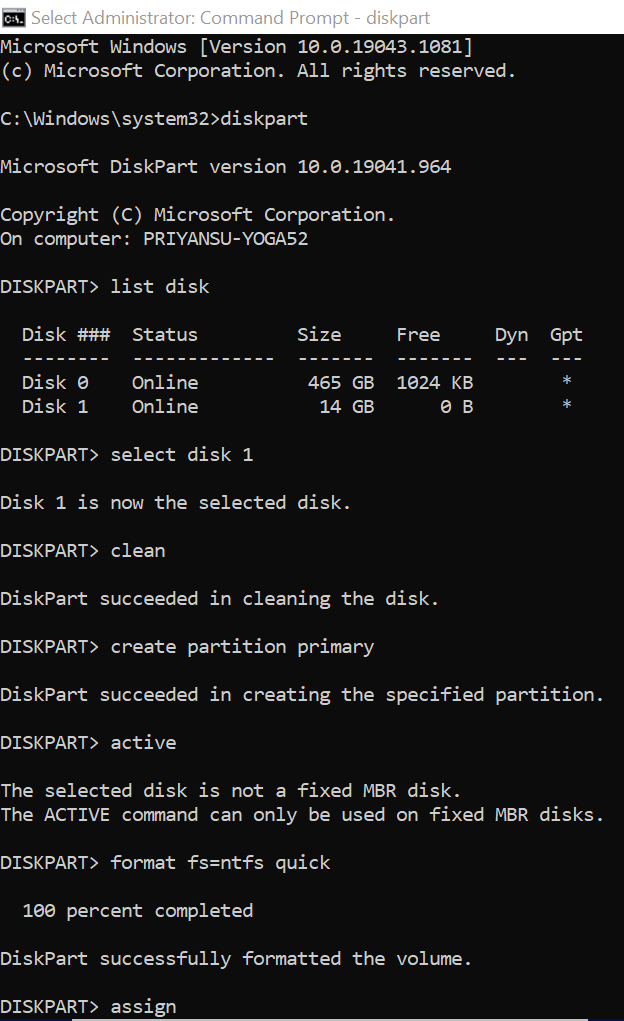
Task: Click the 'Status' column header in disk table
Action: tap(165, 335)
